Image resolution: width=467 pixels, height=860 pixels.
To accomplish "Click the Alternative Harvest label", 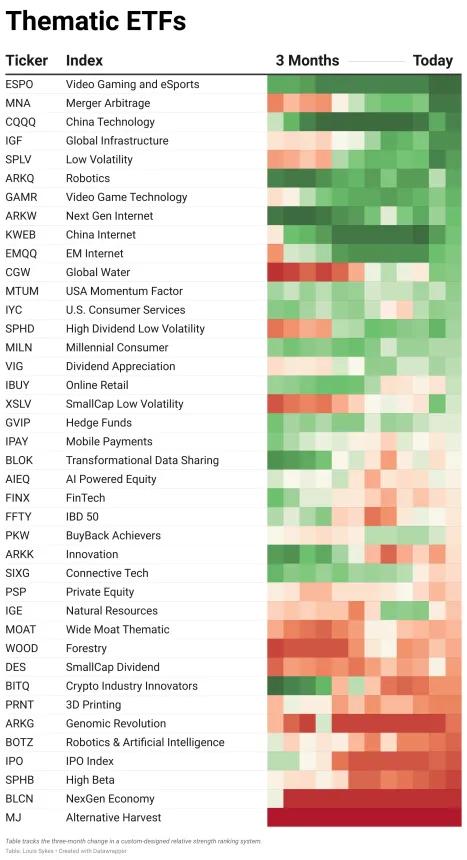I will pos(114,817).
